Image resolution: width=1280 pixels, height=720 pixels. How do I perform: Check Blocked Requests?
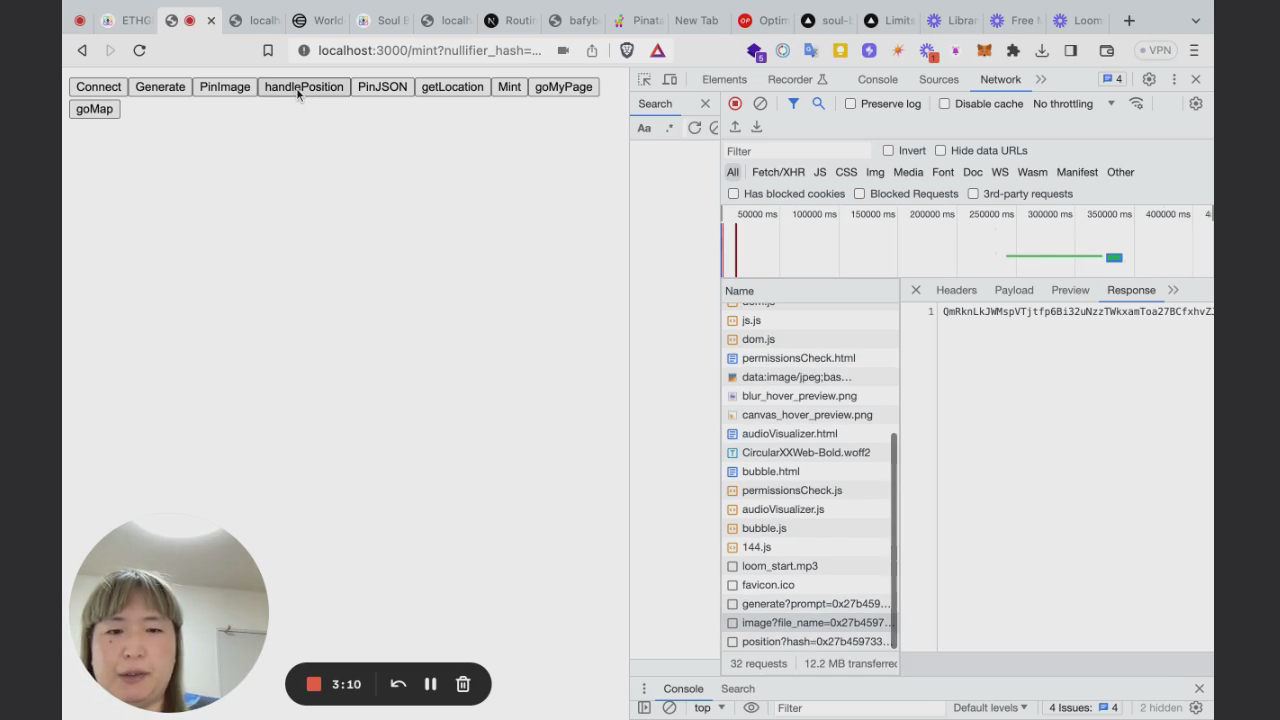click(859, 194)
